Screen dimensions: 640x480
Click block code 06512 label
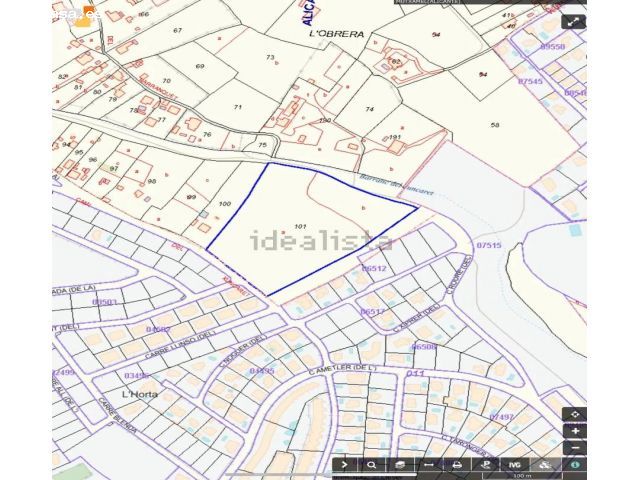point(373,268)
